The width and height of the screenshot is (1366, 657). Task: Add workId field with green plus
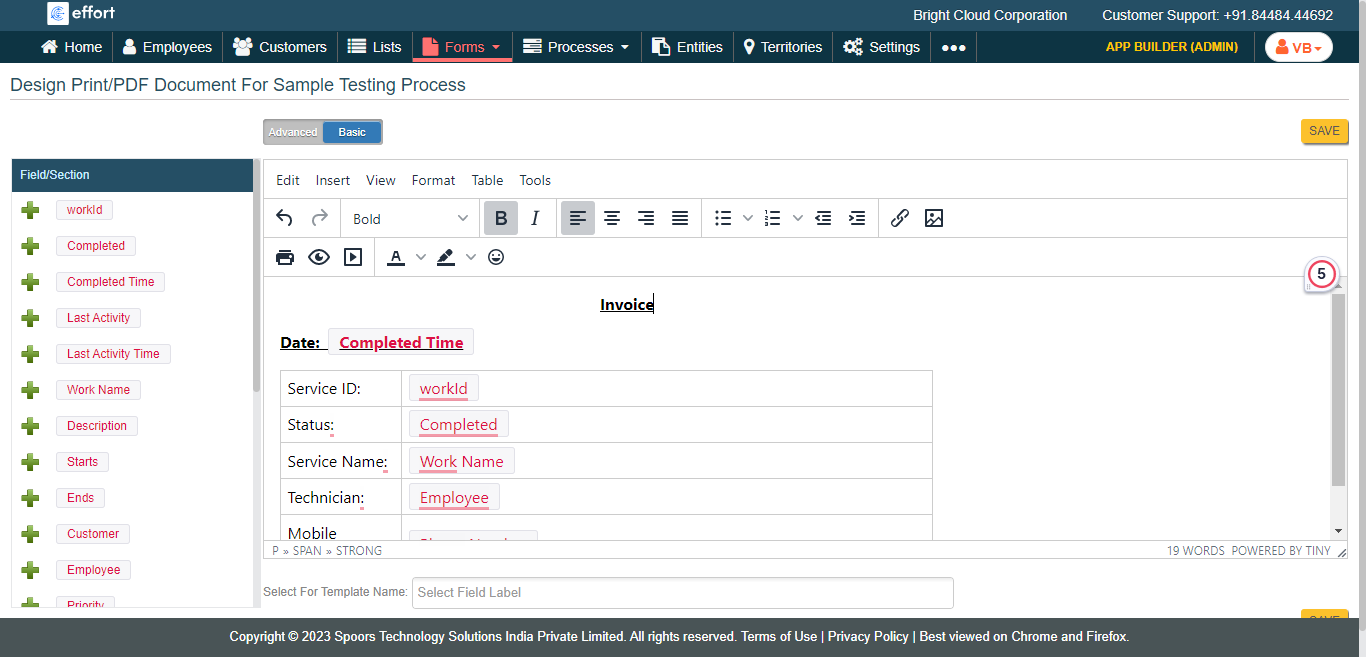pos(30,210)
